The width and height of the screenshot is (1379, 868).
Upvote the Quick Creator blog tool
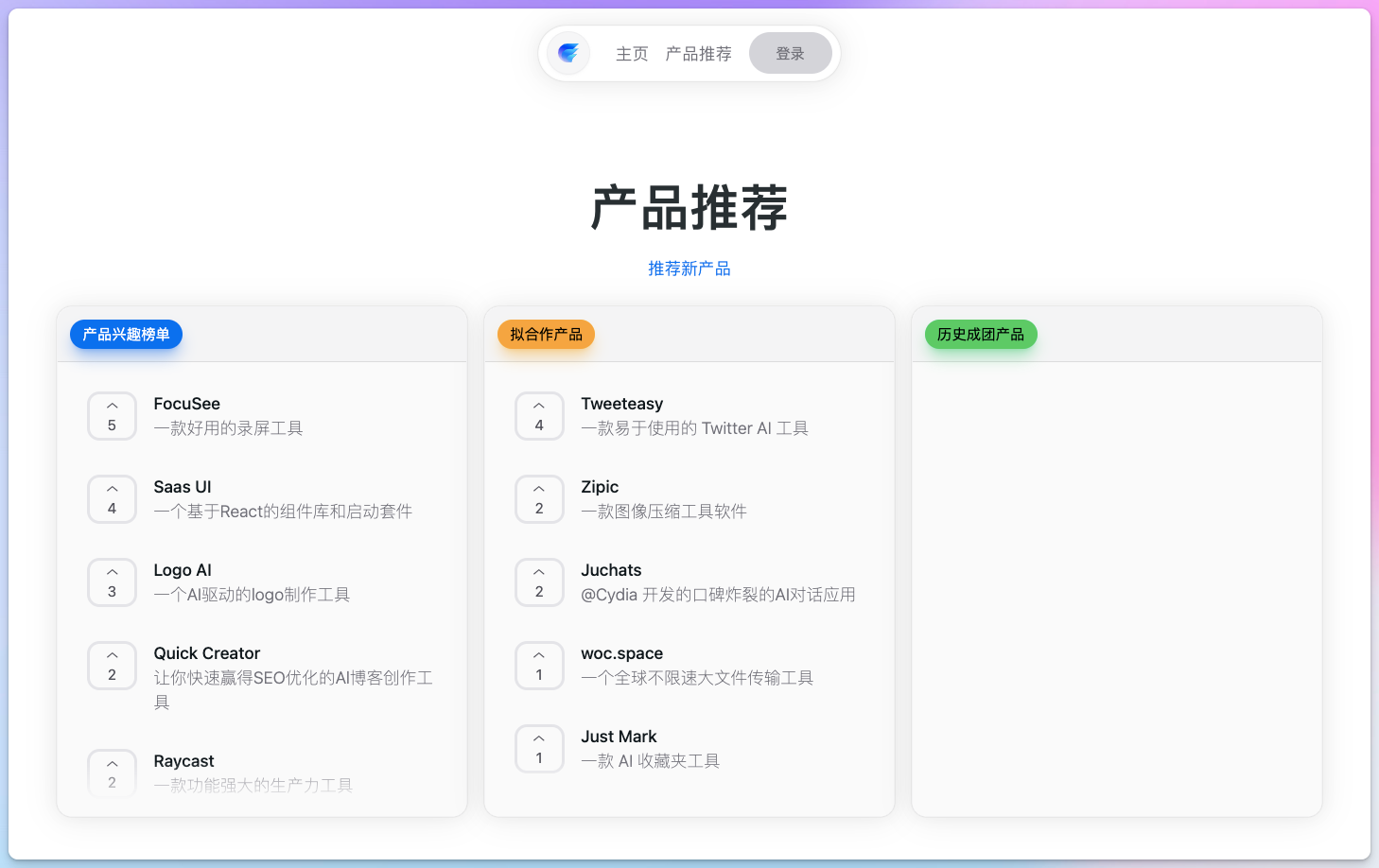[x=112, y=666]
